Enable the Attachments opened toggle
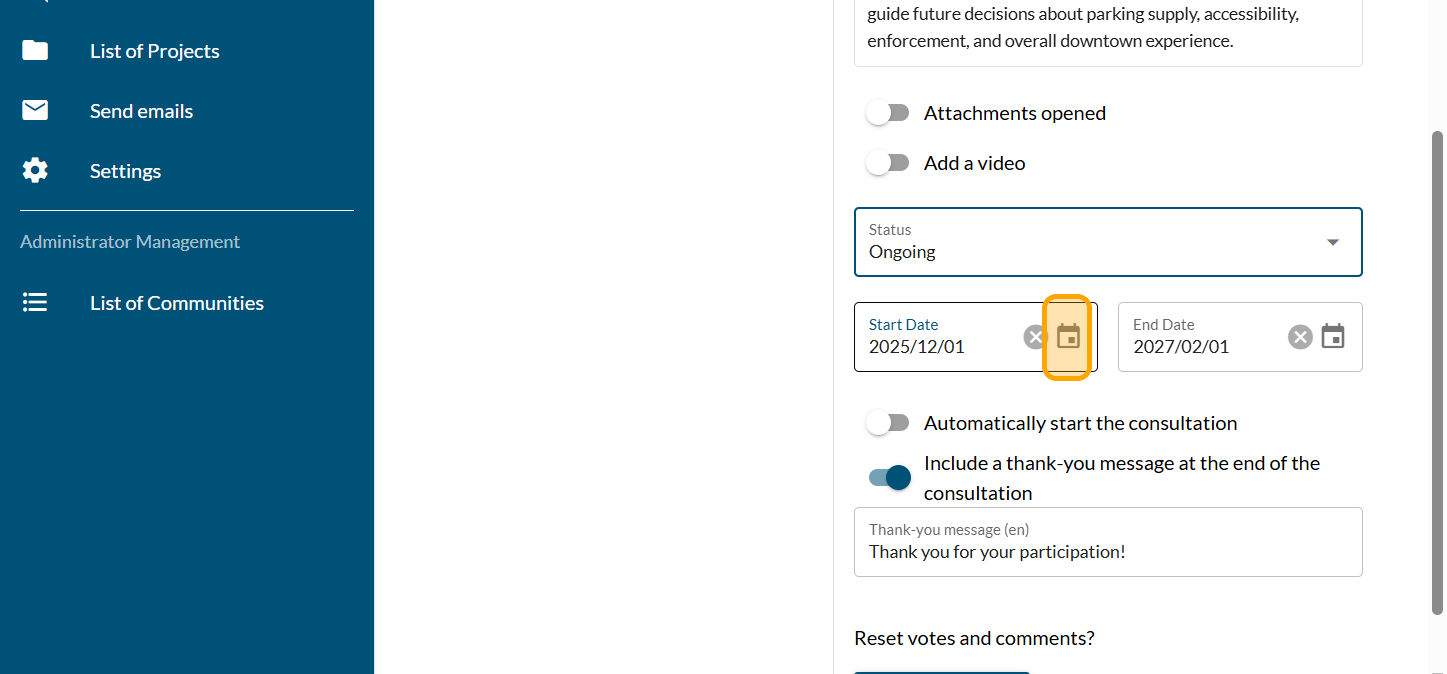The width and height of the screenshot is (1447, 674). click(887, 113)
